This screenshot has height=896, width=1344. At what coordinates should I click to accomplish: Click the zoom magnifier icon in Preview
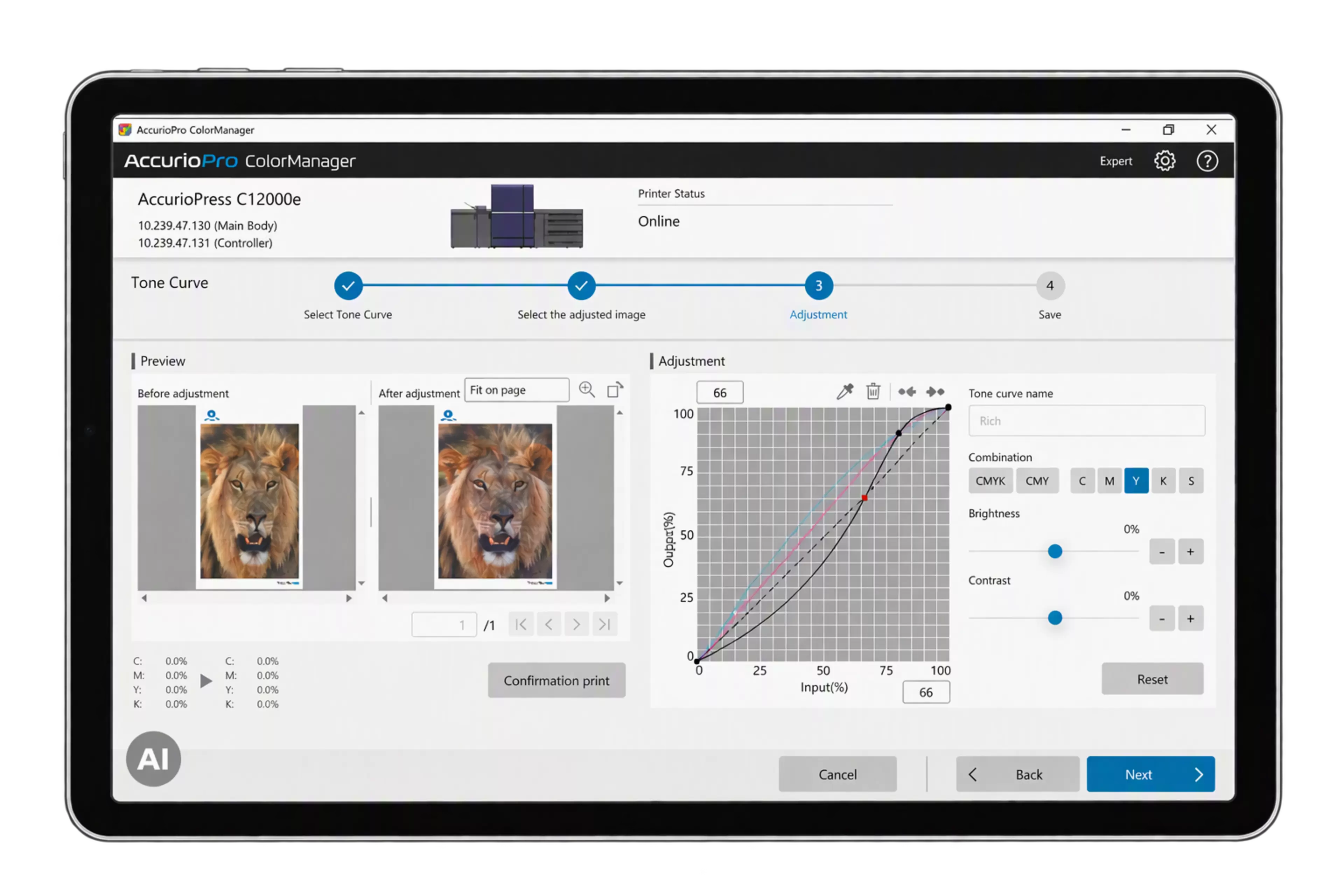point(587,390)
